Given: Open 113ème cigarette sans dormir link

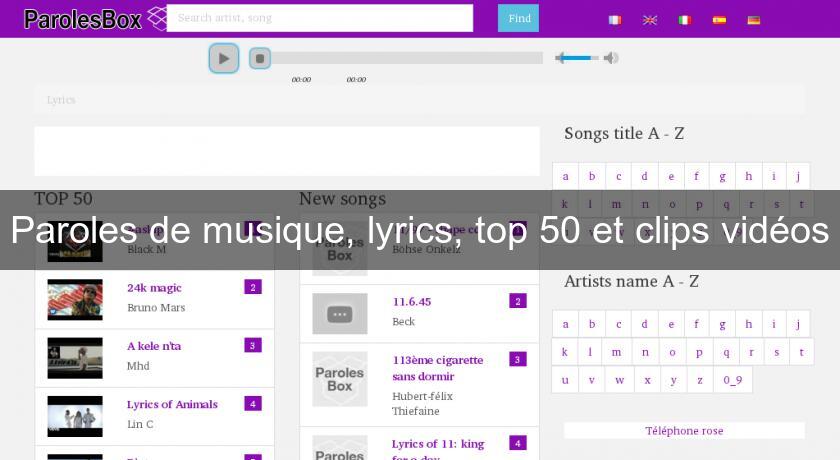Looking at the screenshot, I should click(x=437, y=368).
